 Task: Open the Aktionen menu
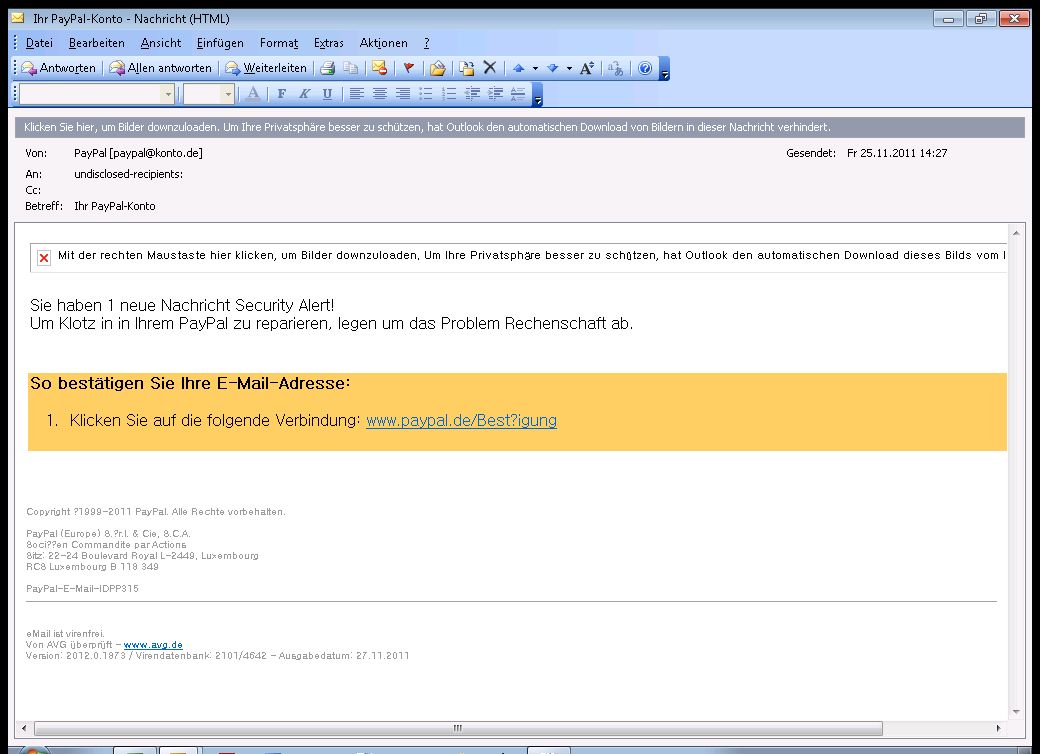(383, 43)
